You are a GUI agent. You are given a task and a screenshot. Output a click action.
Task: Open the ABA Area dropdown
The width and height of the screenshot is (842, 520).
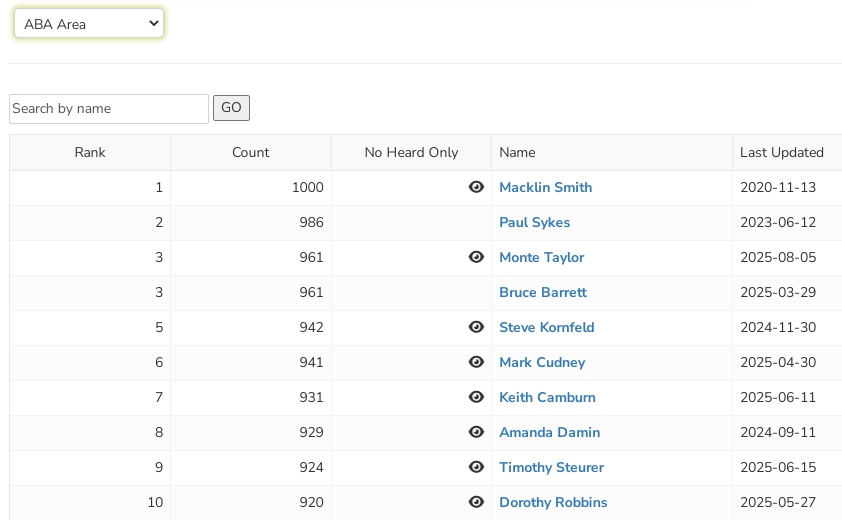pyautogui.click(x=88, y=24)
